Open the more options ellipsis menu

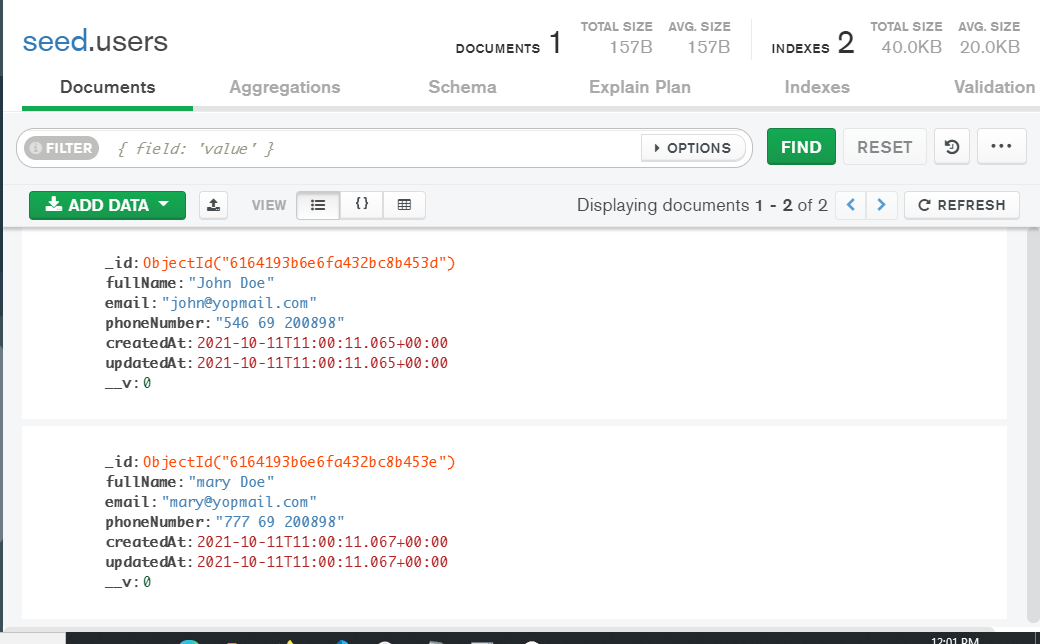[1001, 147]
